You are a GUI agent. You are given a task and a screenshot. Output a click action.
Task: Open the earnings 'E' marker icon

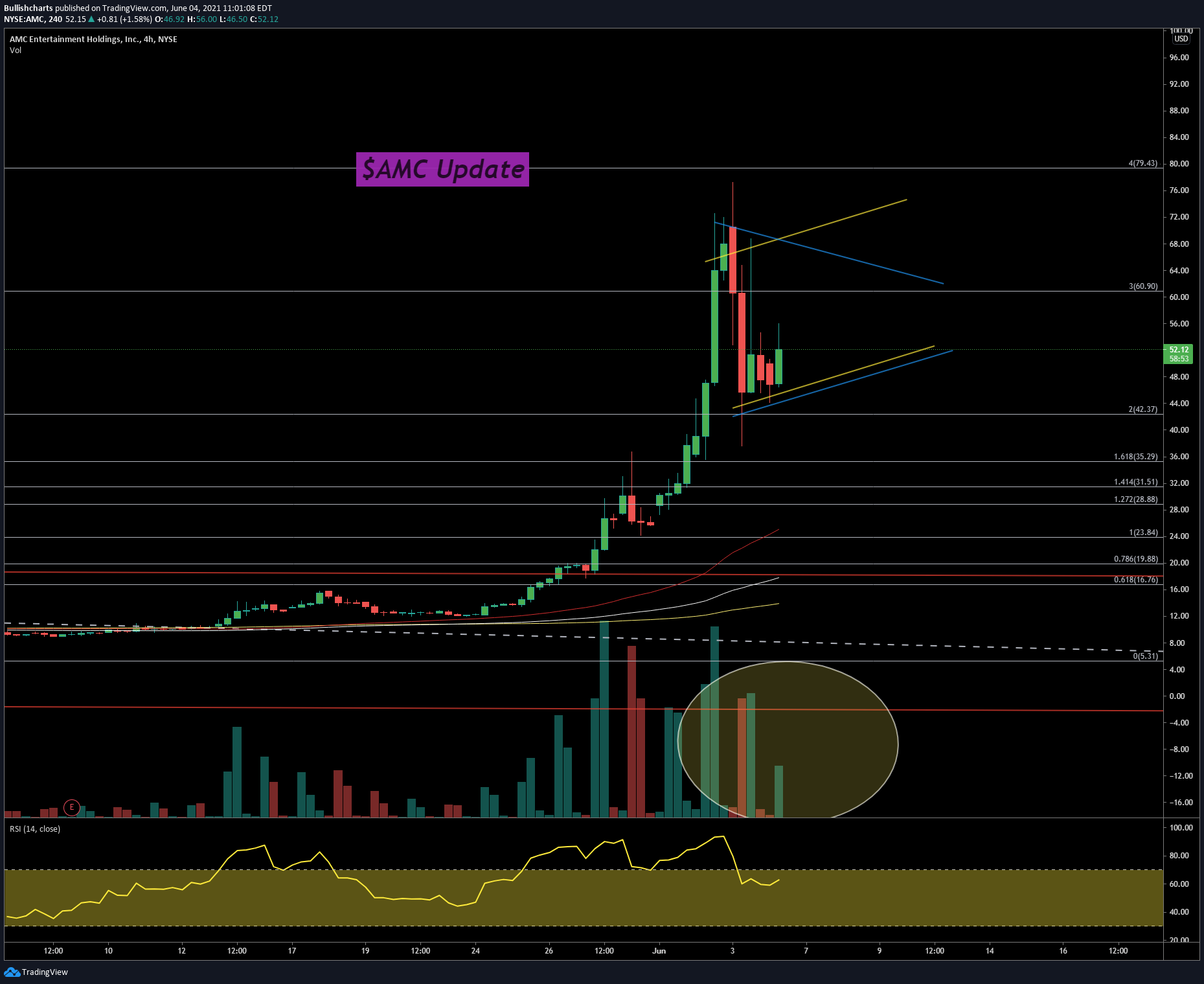(71, 807)
